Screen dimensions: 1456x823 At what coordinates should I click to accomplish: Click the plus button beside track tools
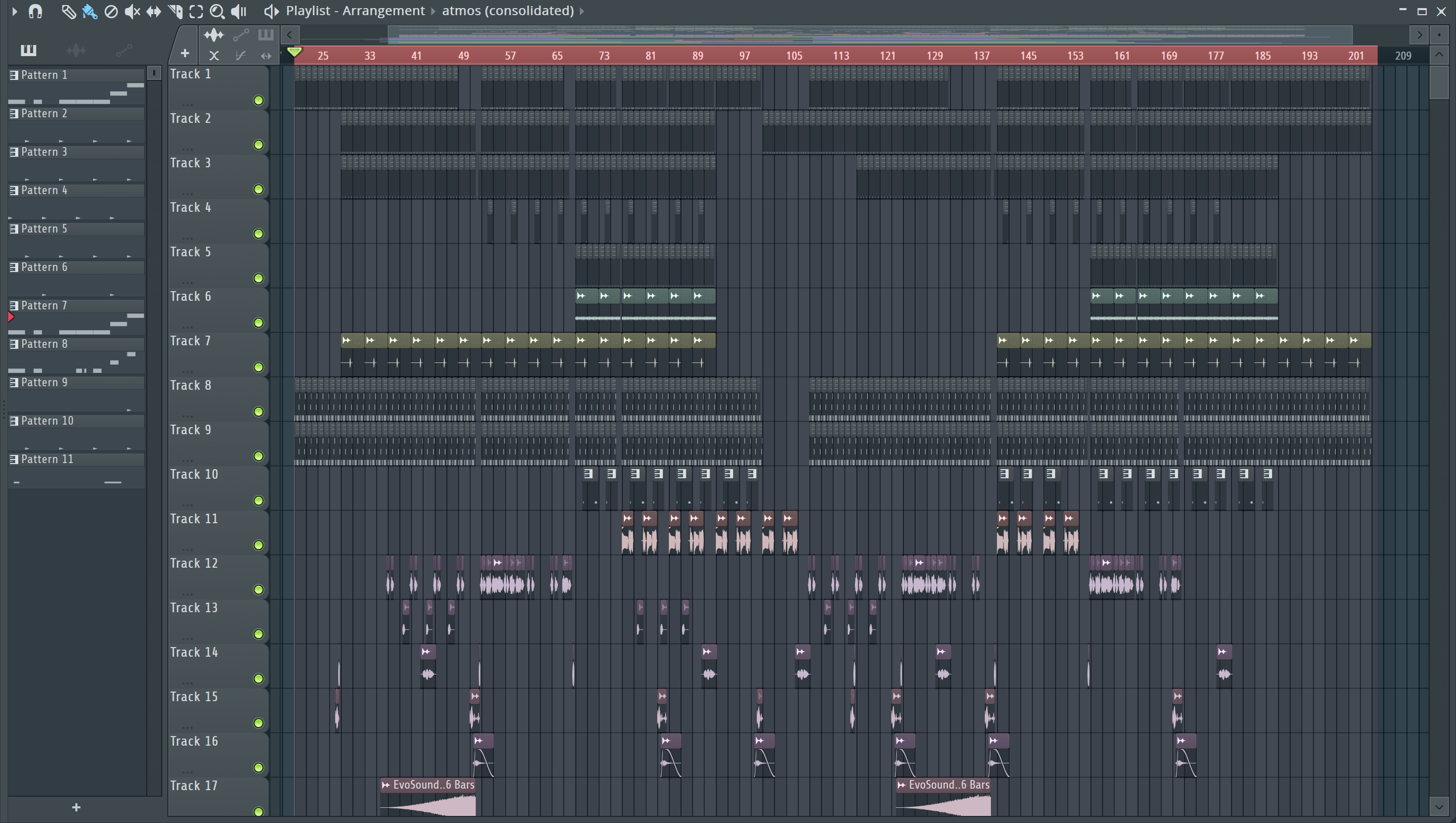tap(184, 54)
